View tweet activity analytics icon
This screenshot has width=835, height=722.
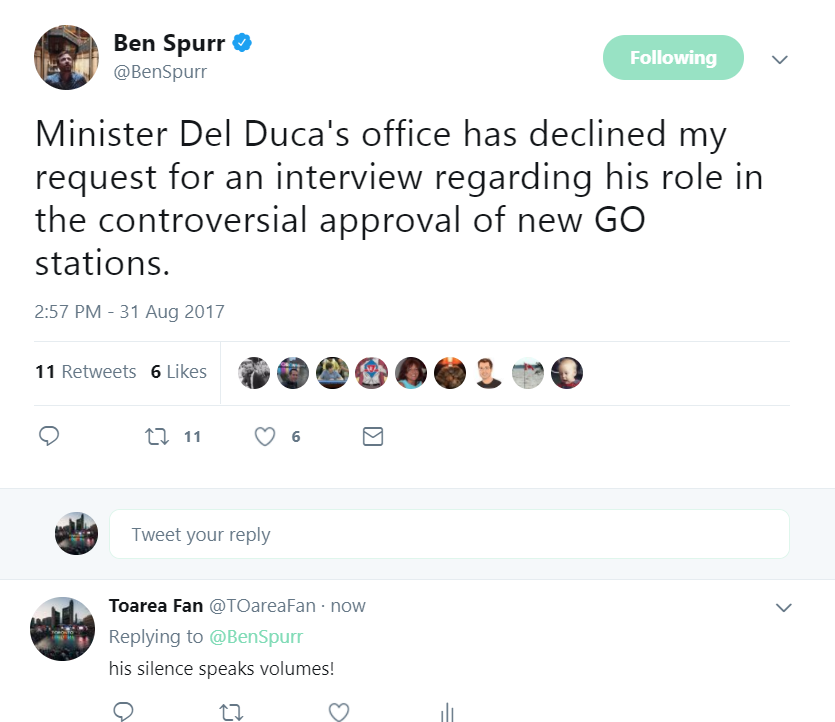446,711
